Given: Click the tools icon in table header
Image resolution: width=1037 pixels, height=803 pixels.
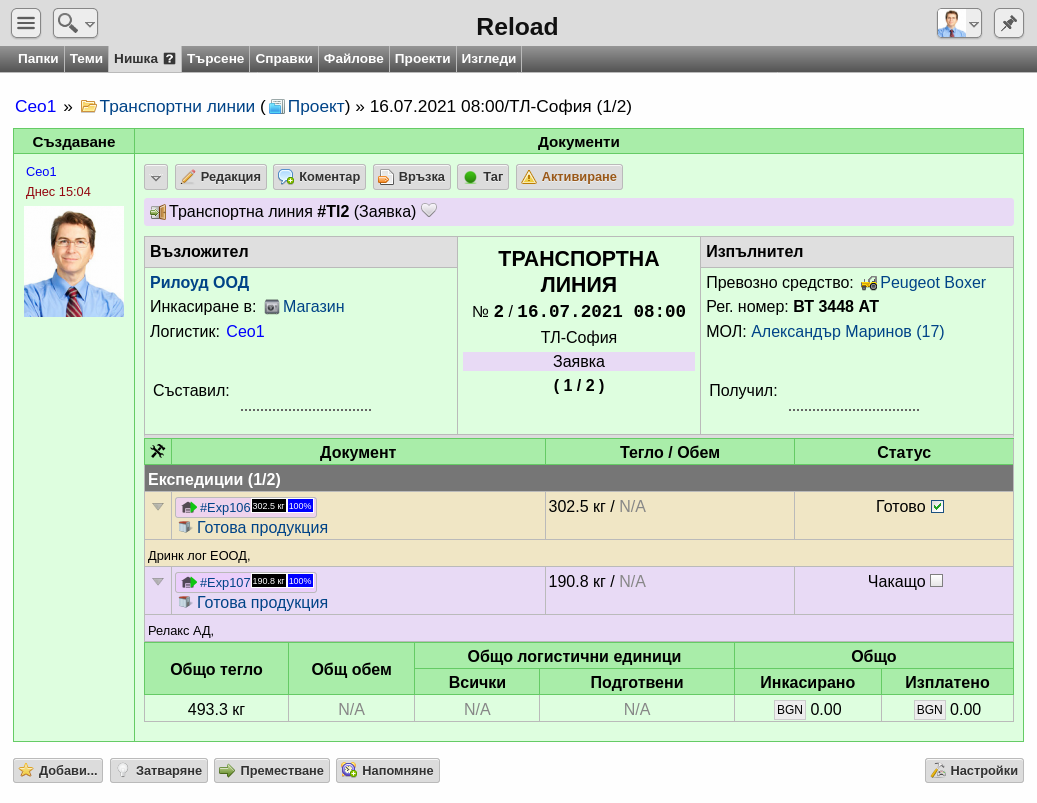Looking at the screenshot, I should [157, 452].
